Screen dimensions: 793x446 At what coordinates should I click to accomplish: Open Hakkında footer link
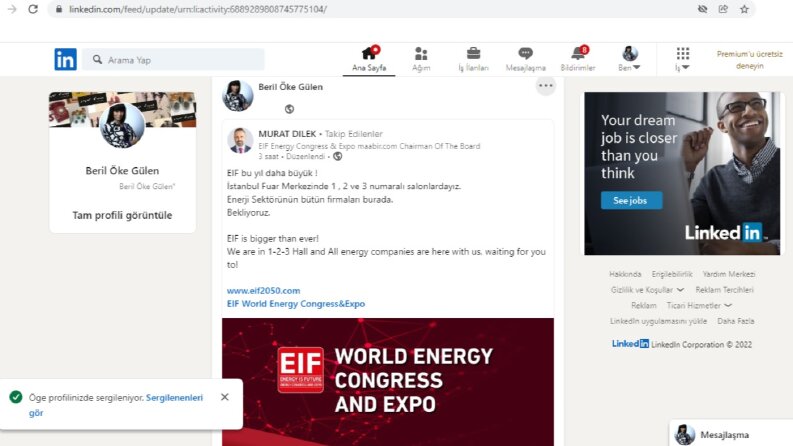[625, 274]
